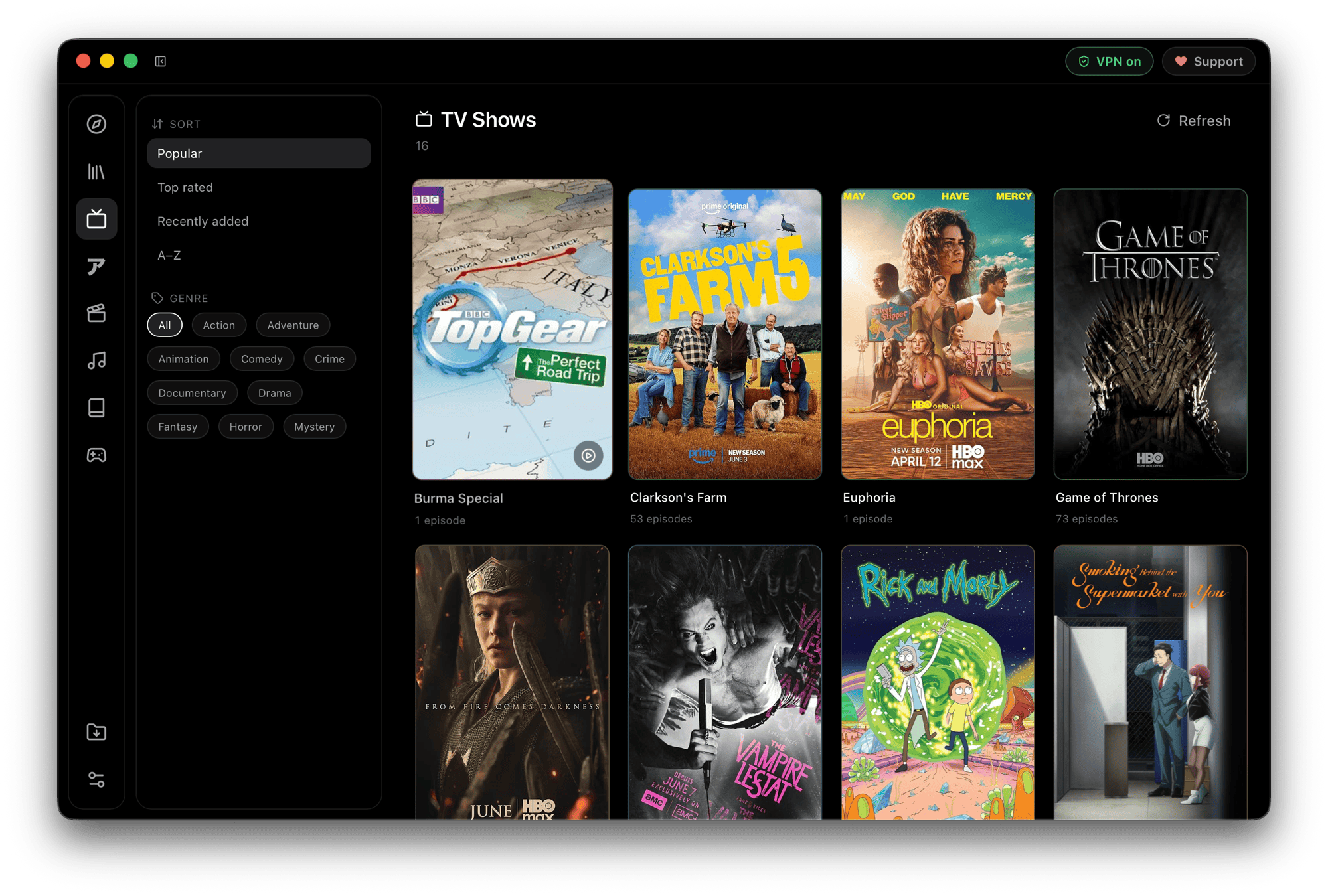Filter by Adventure genre

(x=293, y=325)
